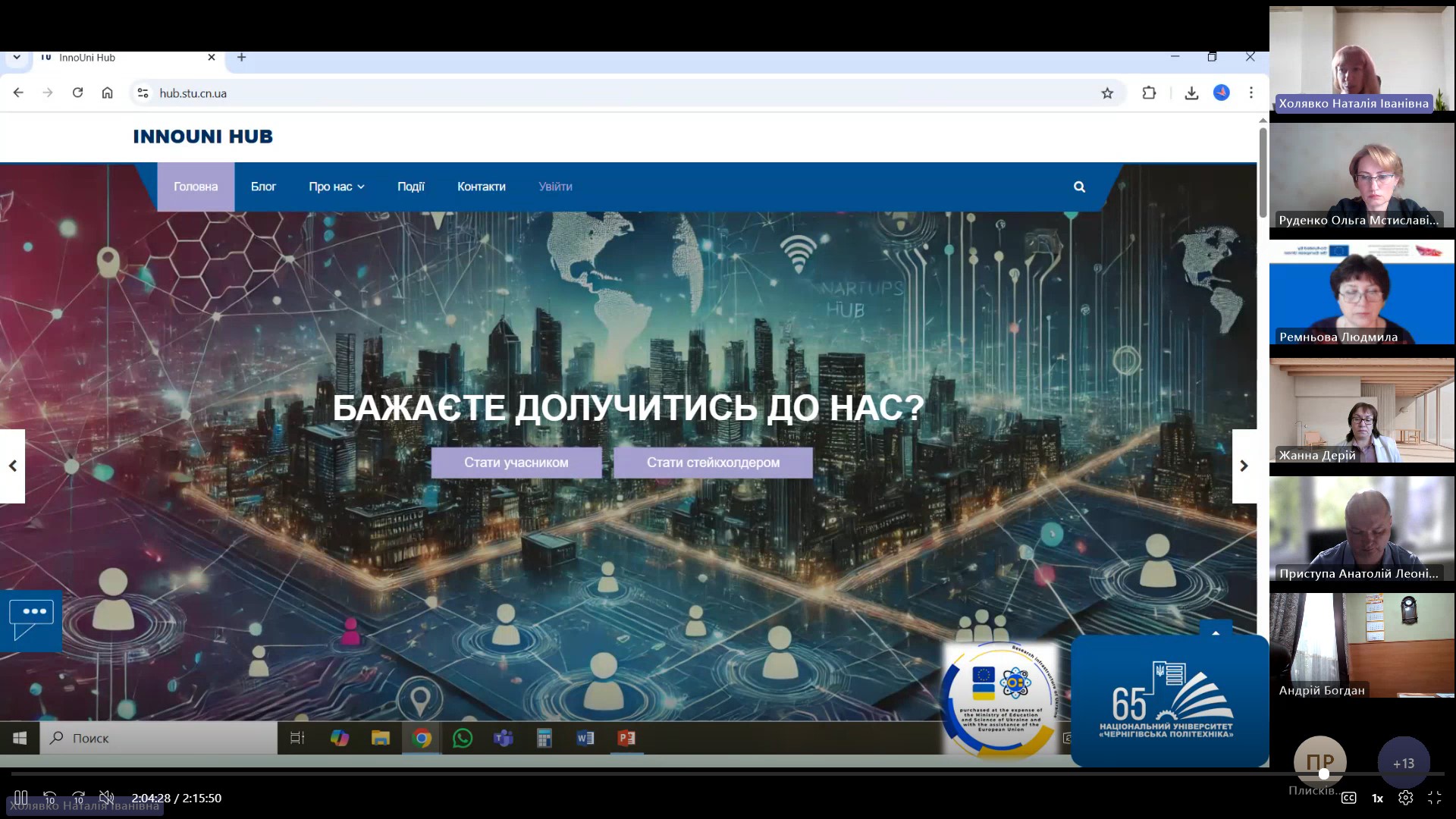Viewport: 1456px width, 819px height.
Task: Toggle closed captions
Action: coord(1348,798)
